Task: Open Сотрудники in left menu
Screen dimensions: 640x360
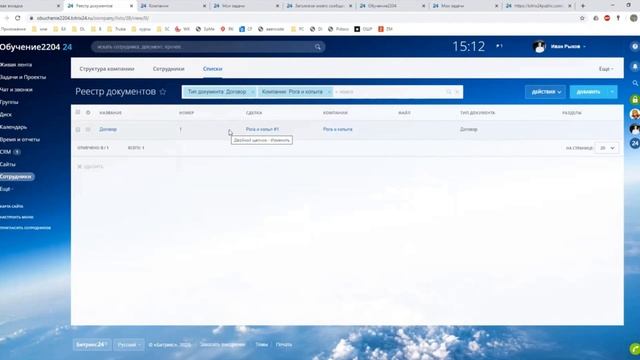Action: (x=16, y=177)
